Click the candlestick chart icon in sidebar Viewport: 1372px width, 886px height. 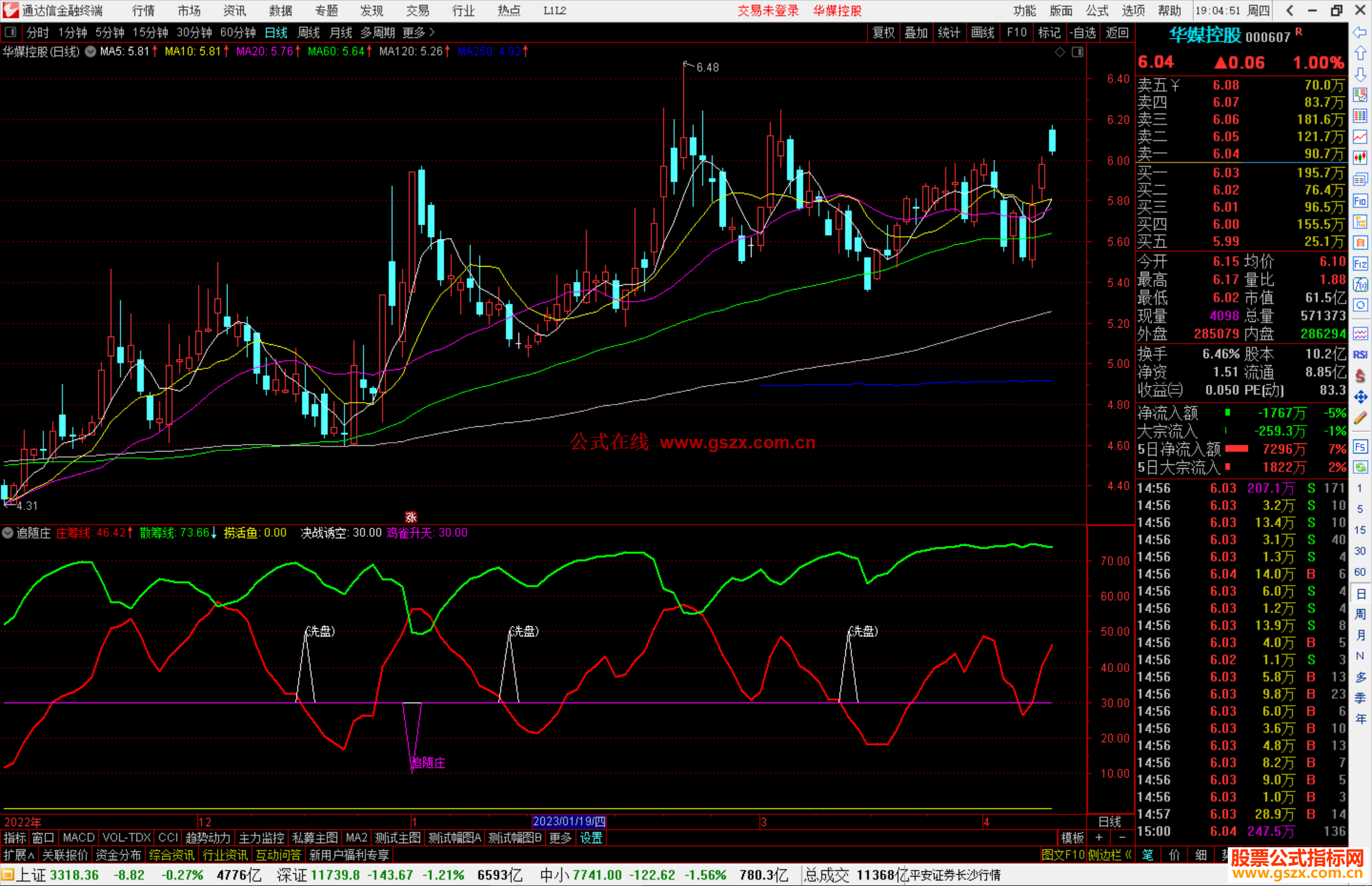(x=1360, y=158)
